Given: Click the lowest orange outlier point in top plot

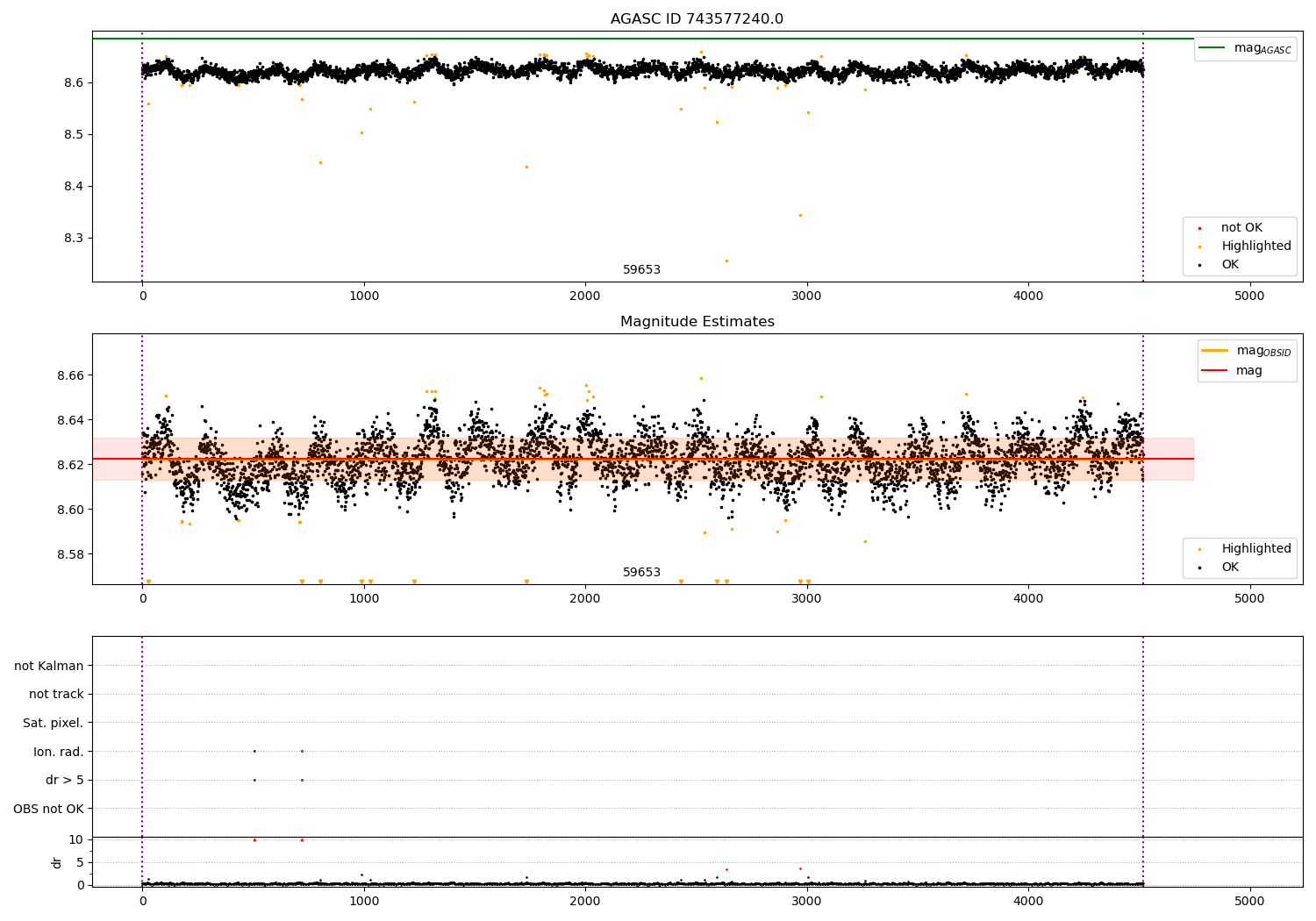Looking at the screenshot, I should [726, 261].
